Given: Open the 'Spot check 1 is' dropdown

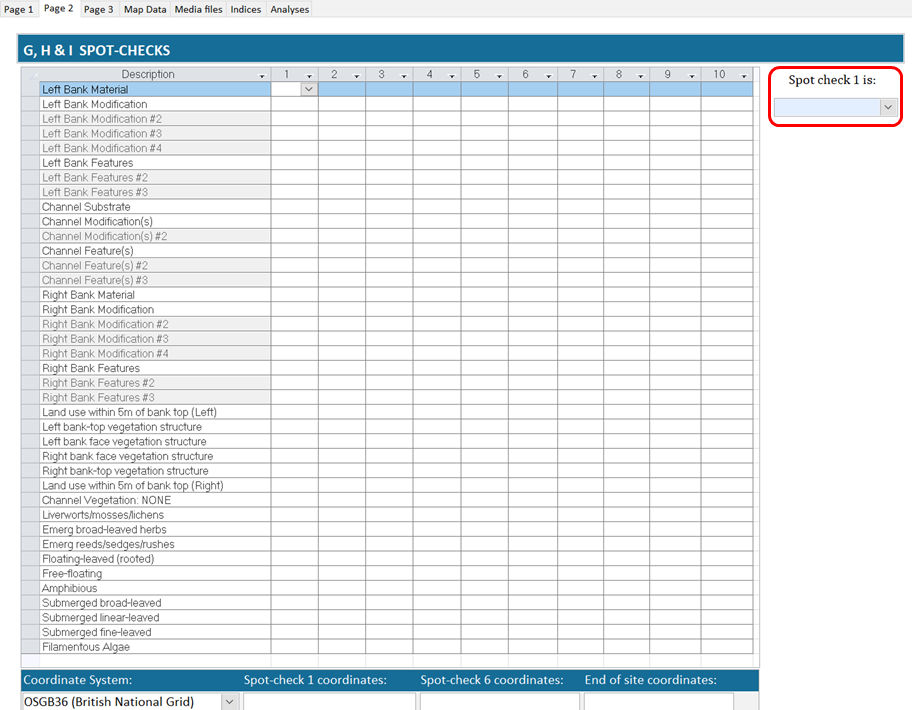Looking at the screenshot, I should [x=888, y=107].
